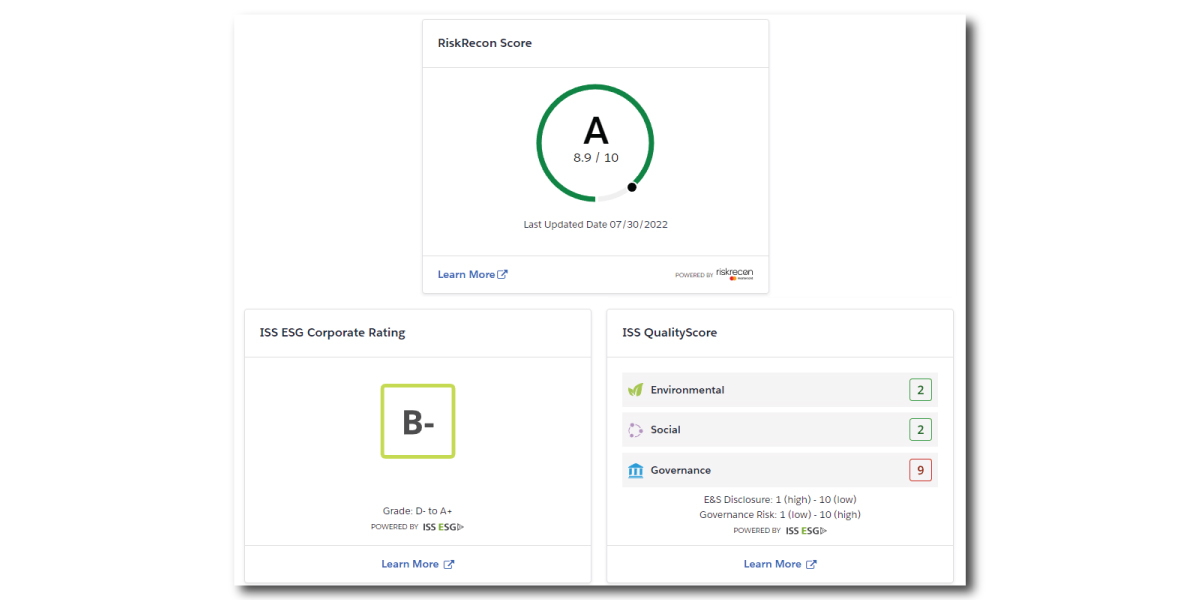The height and width of the screenshot is (600, 1200).
Task: Click the Last Updated Date text
Action: pyautogui.click(x=595, y=225)
